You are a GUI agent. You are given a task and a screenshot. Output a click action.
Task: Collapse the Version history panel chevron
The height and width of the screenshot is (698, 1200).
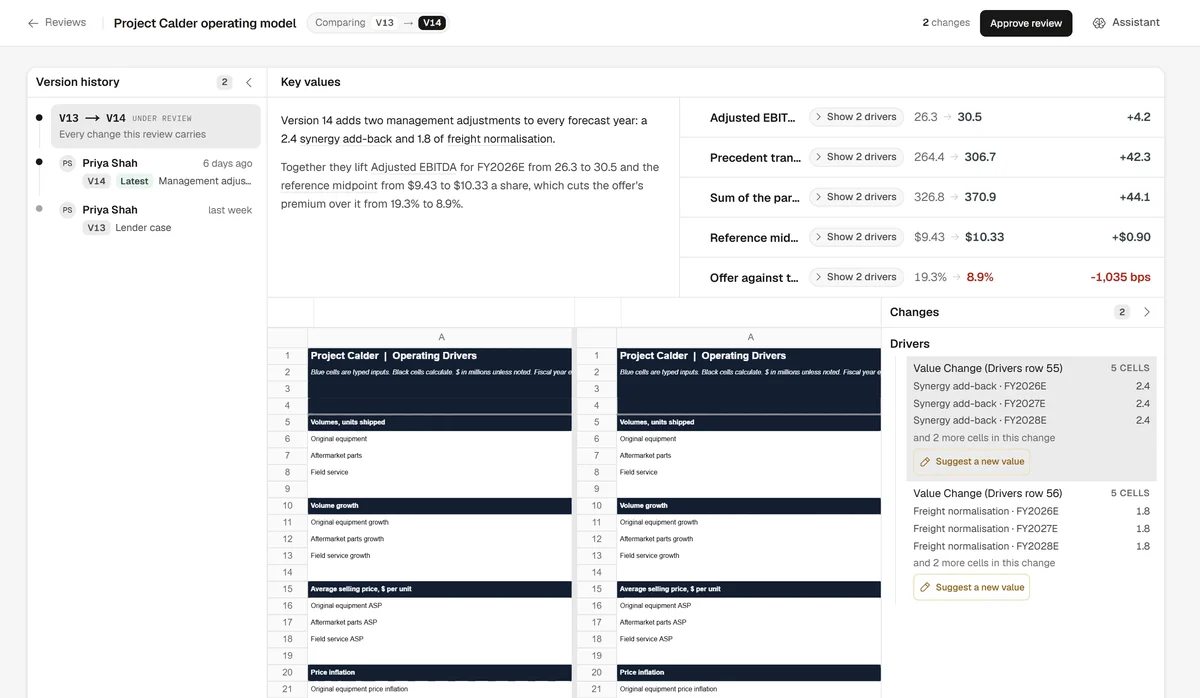[249, 82]
